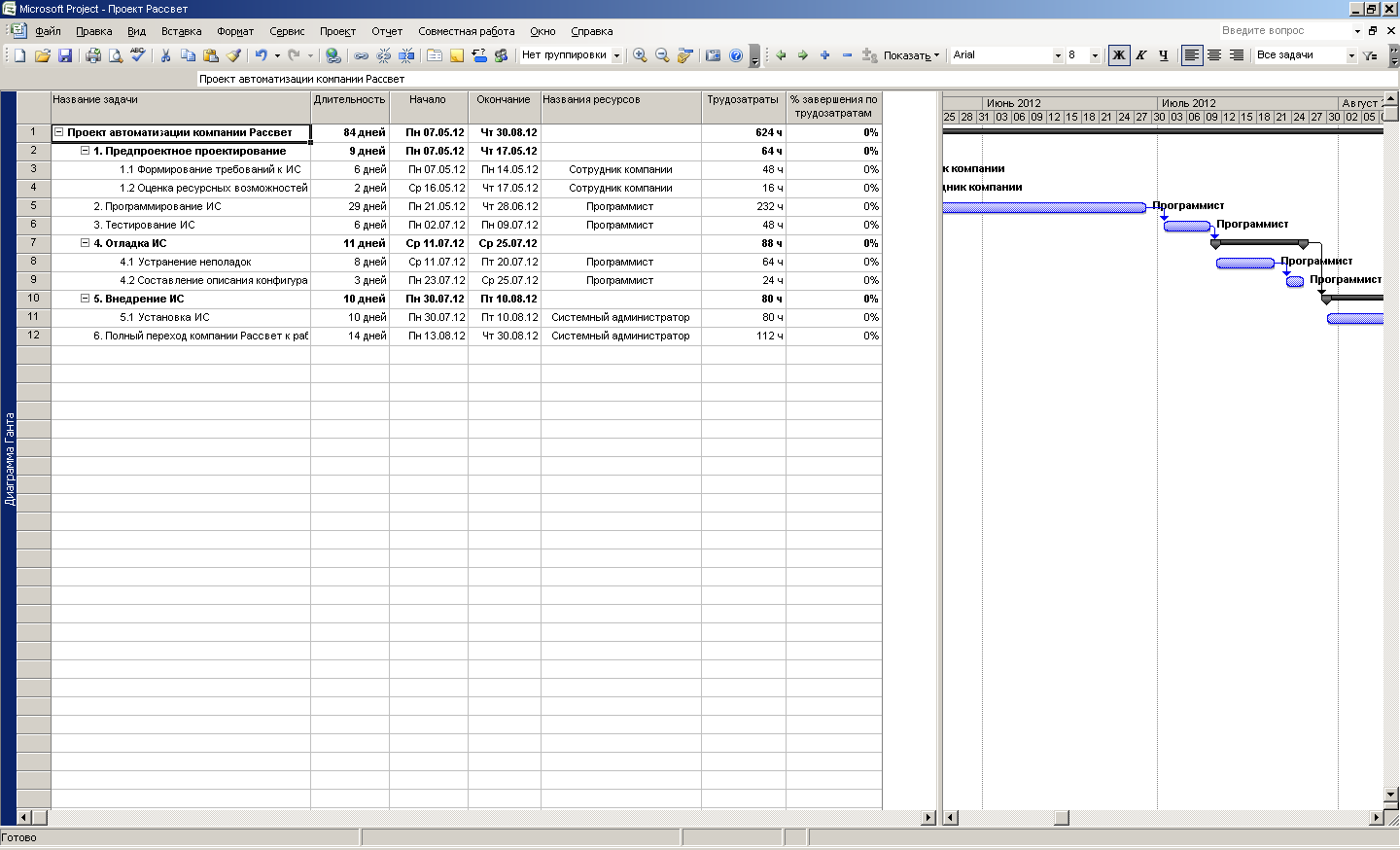
Task: Collapse '4. Отладка ИС' task group
Action: point(85,243)
